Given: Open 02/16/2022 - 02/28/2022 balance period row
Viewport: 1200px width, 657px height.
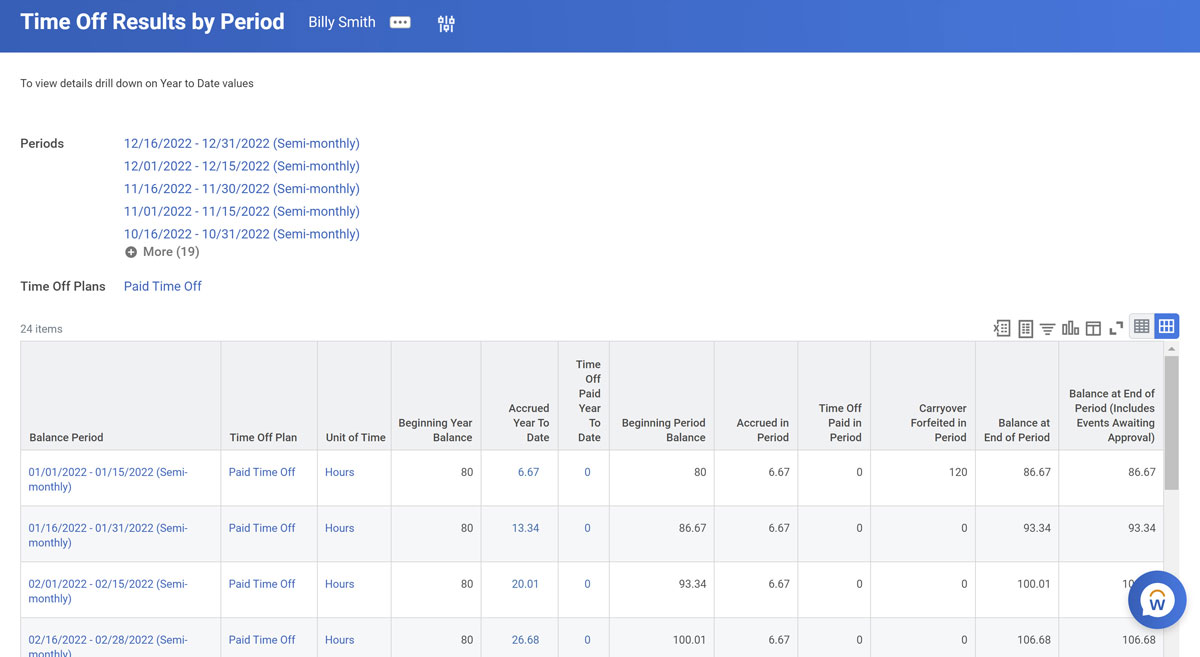Looking at the screenshot, I should click(108, 646).
